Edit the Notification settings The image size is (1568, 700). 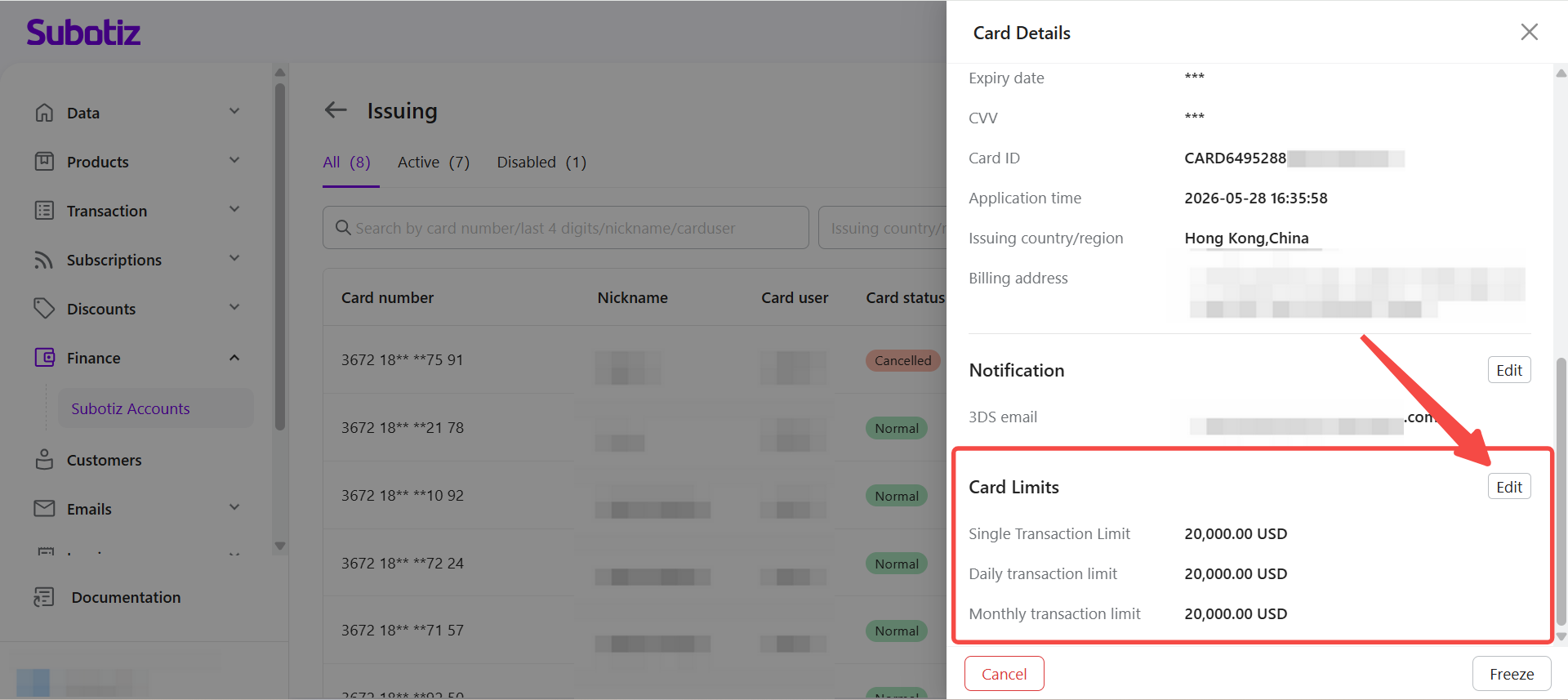(1508, 370)
